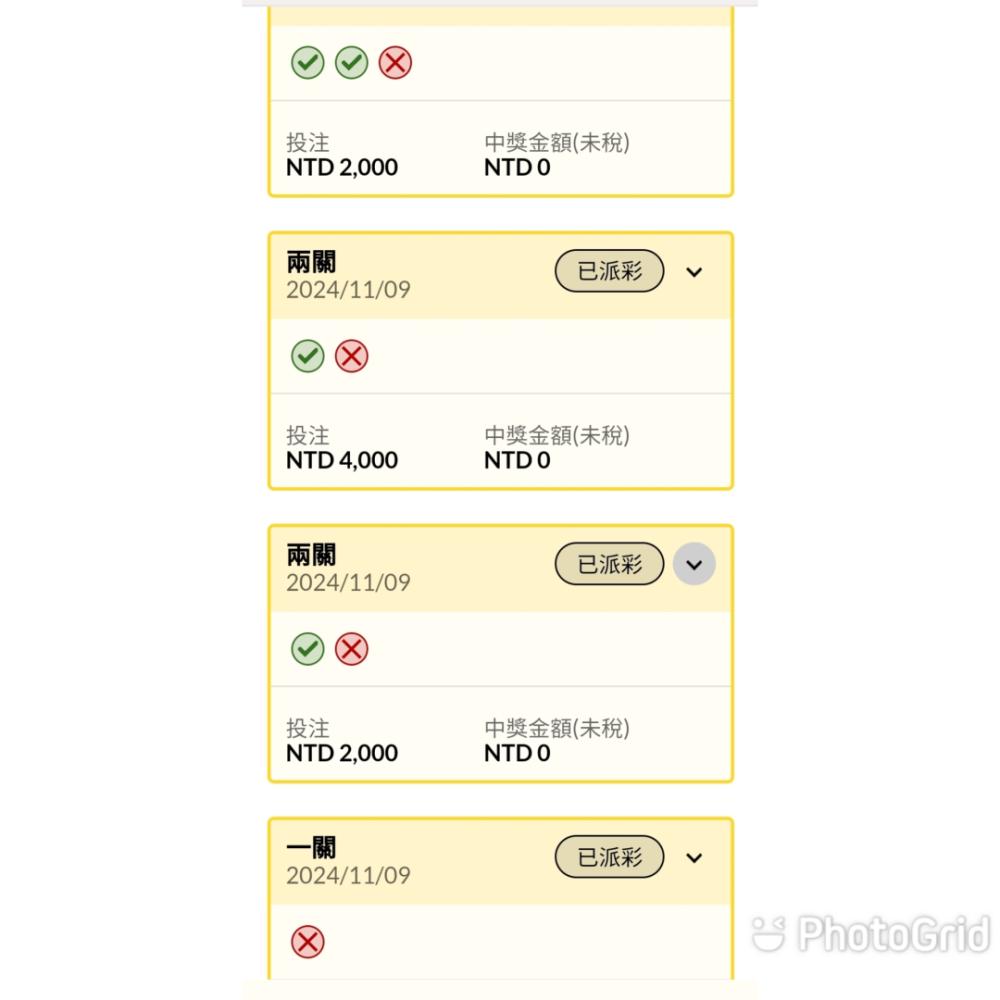Click green check icon in NTD 4,000 card
The image size is (1000, 1000).
(x=307, y=356)
